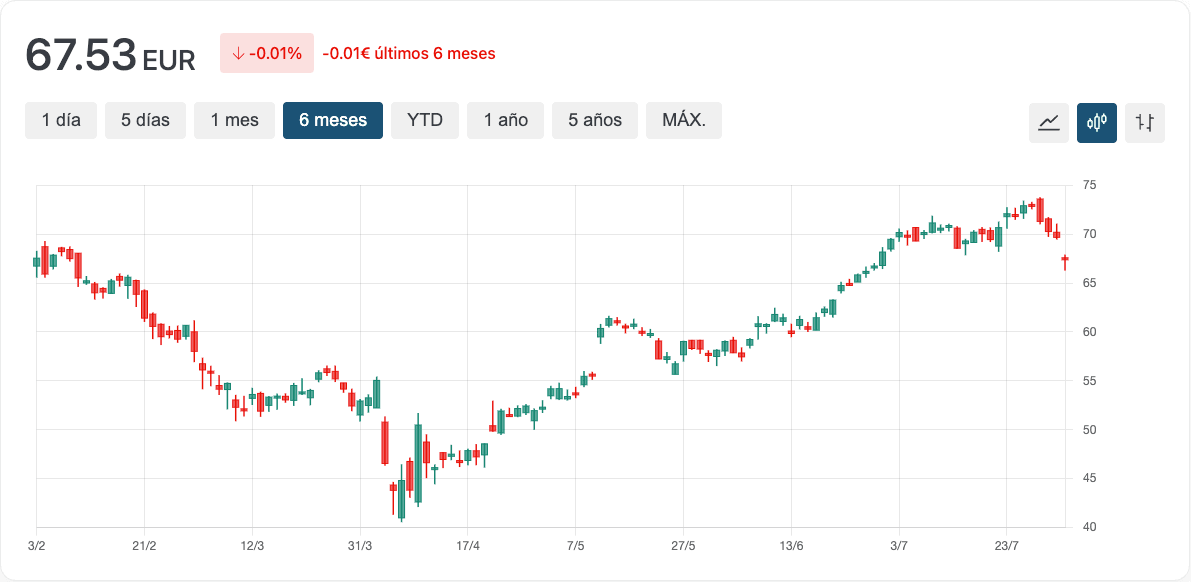Click the 40 value on the price axis

point(1089,527)
